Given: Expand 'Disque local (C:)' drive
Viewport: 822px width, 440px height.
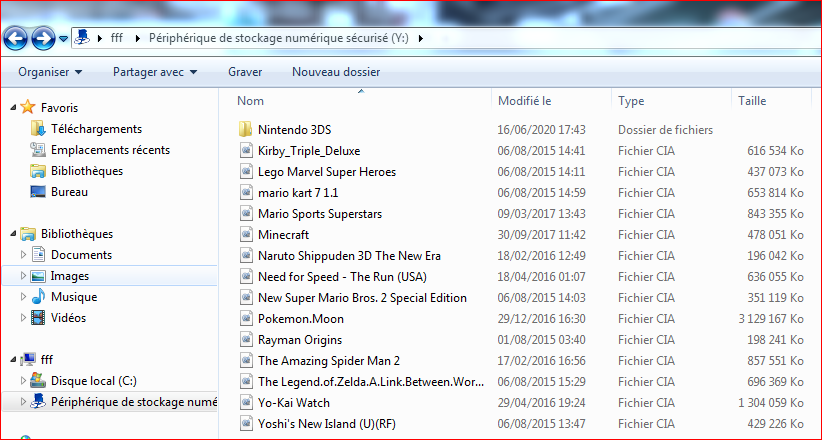Looking at the screenshot, I should coord(23,381).
